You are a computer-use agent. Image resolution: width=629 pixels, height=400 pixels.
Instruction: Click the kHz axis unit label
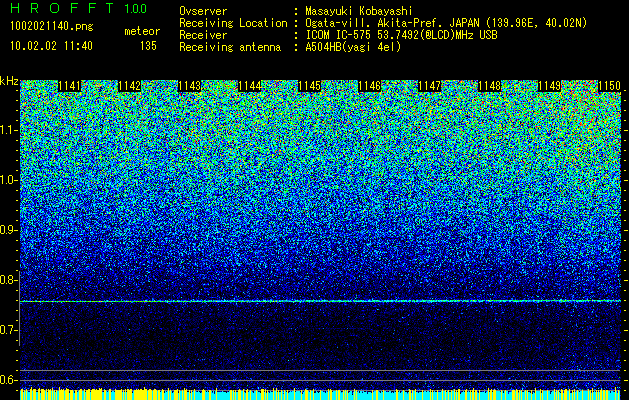point(9,81)
